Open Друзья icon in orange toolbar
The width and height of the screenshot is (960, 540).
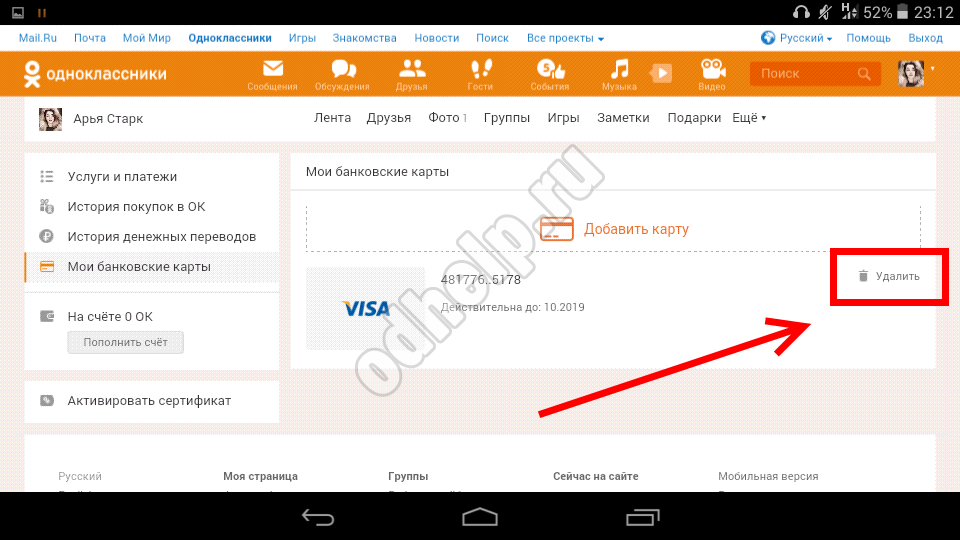(x=411, y=75)
